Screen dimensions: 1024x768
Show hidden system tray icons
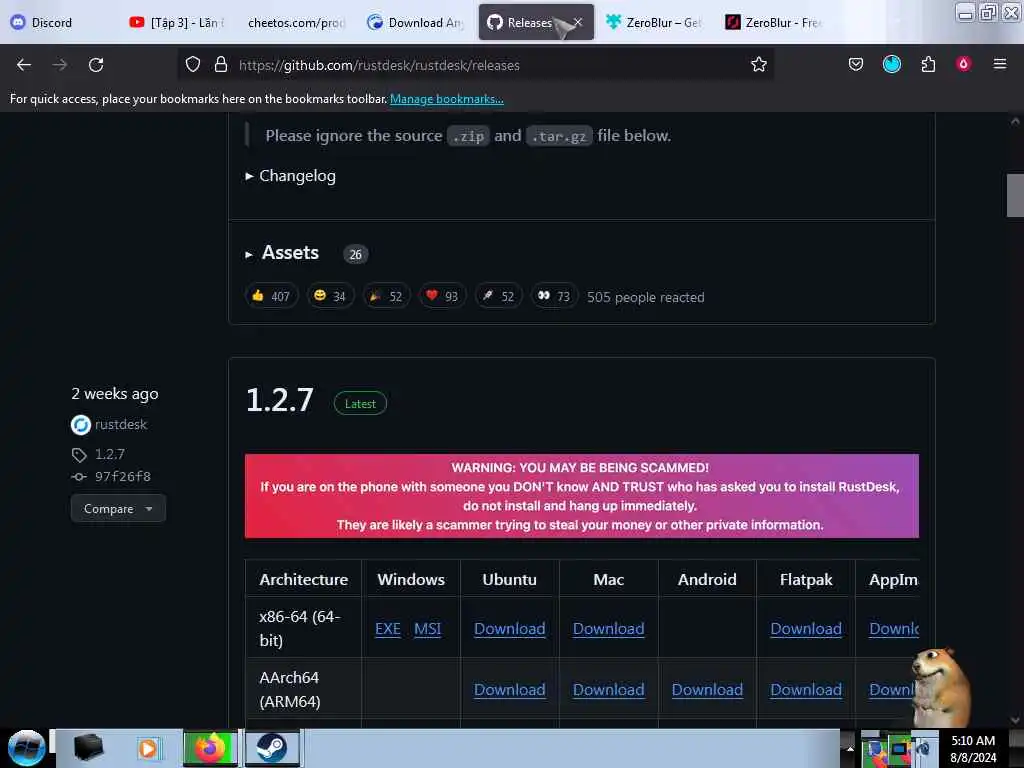850,748
